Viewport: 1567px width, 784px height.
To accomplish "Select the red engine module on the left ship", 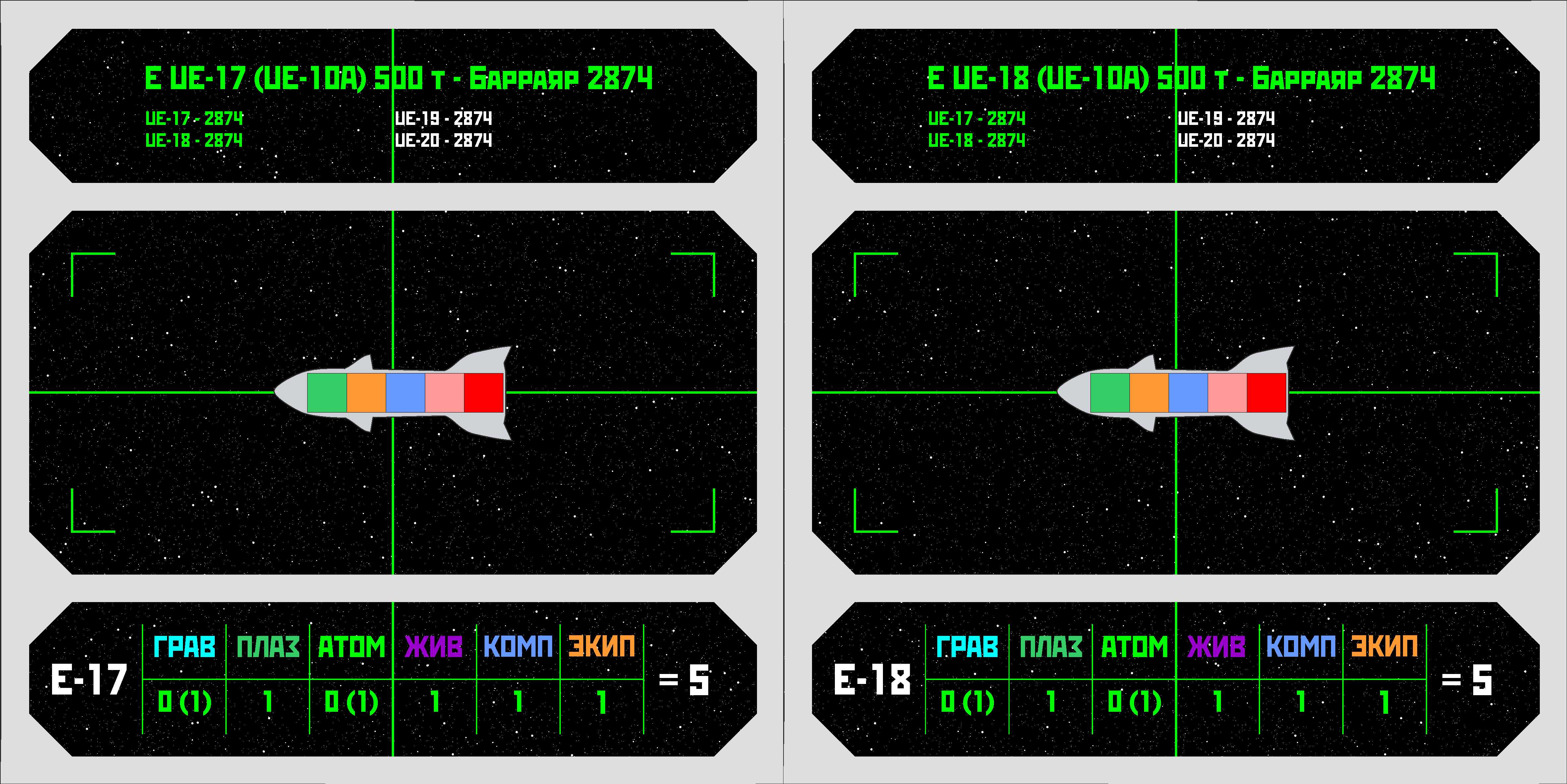I will [484, 393].
